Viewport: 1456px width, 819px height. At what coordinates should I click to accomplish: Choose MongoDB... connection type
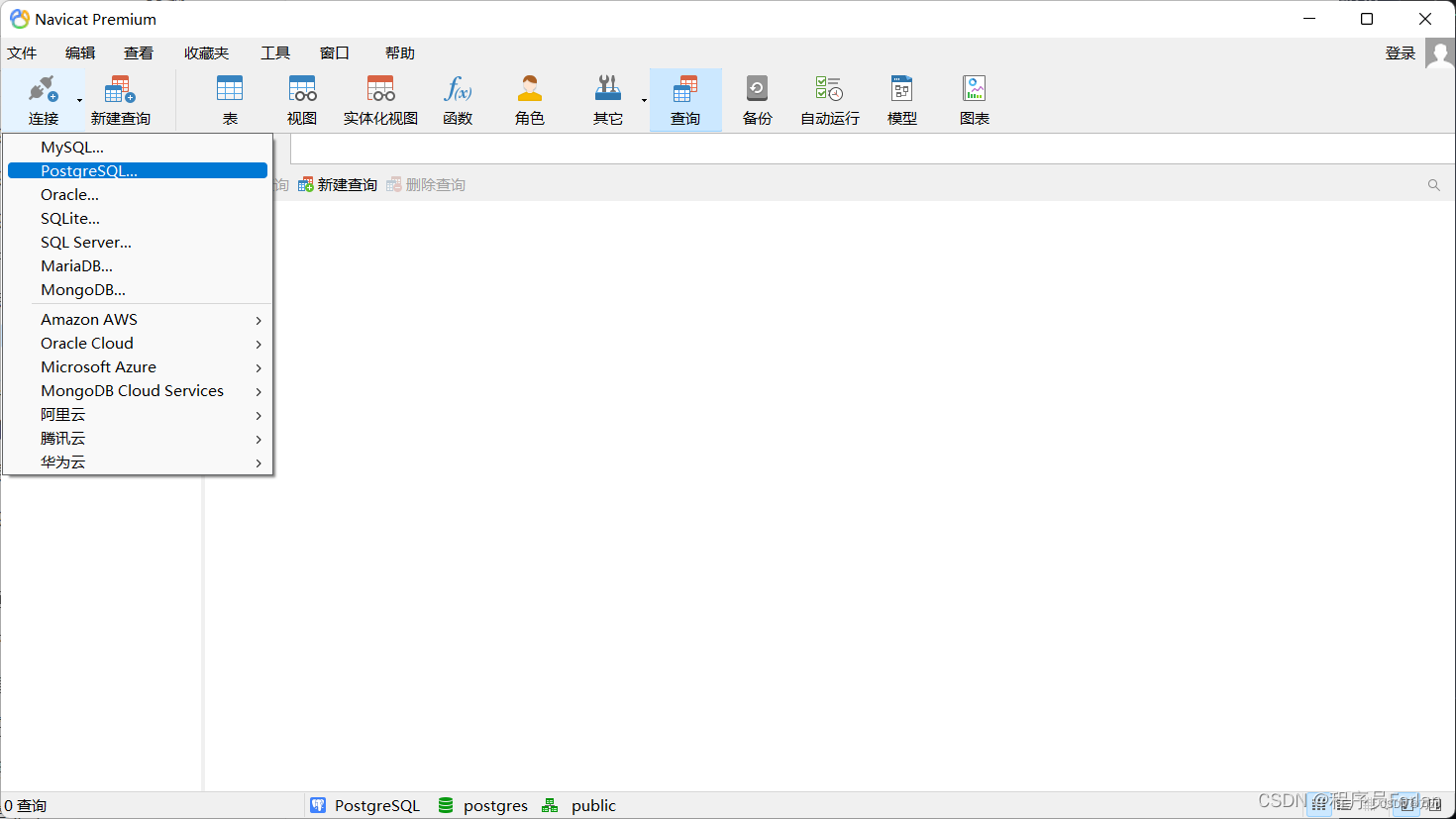pyautogui.click(x=138, y=289)
